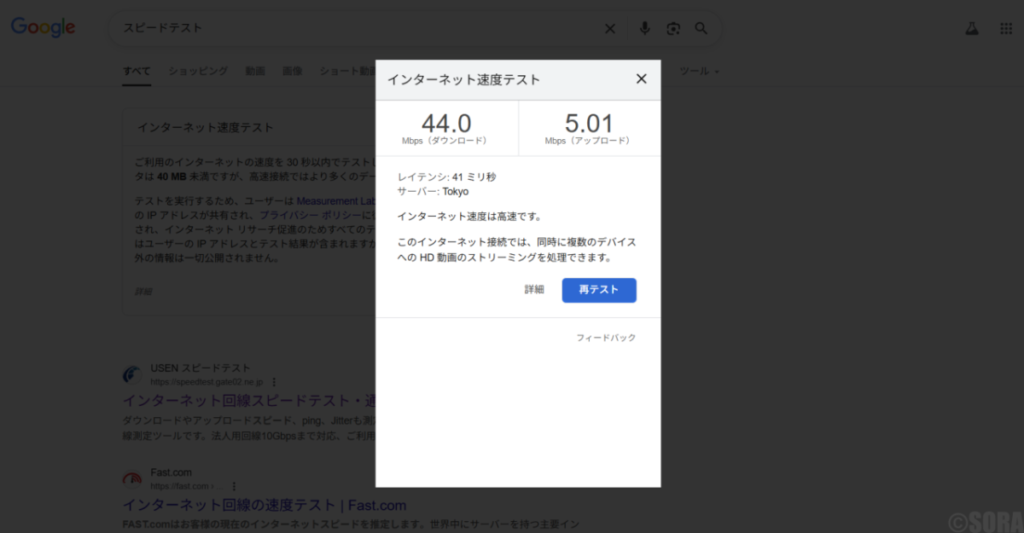Click the 44.0 download speed value
The width and height of the screenshot is (1024, 533).
[446, 123]
